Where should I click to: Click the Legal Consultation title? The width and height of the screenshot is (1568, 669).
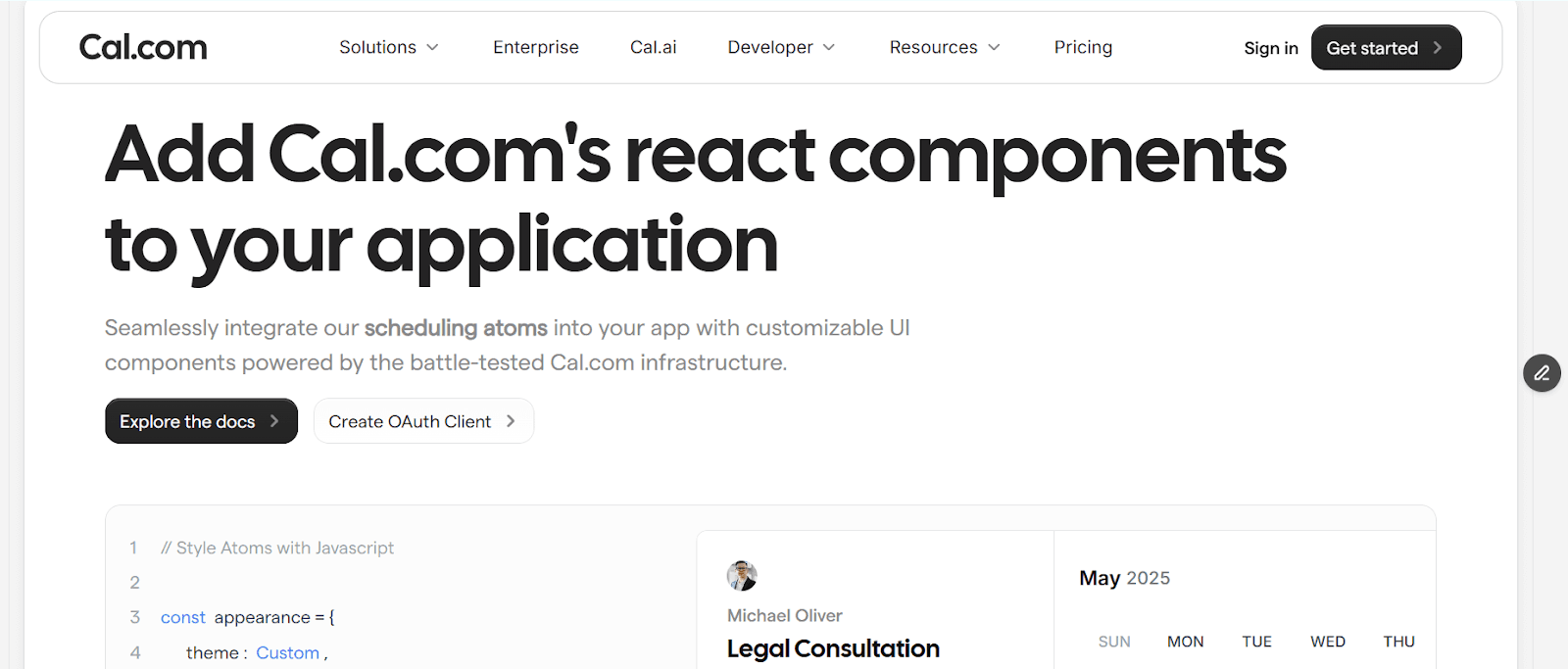pyautogui.click(x=832, y=647)
